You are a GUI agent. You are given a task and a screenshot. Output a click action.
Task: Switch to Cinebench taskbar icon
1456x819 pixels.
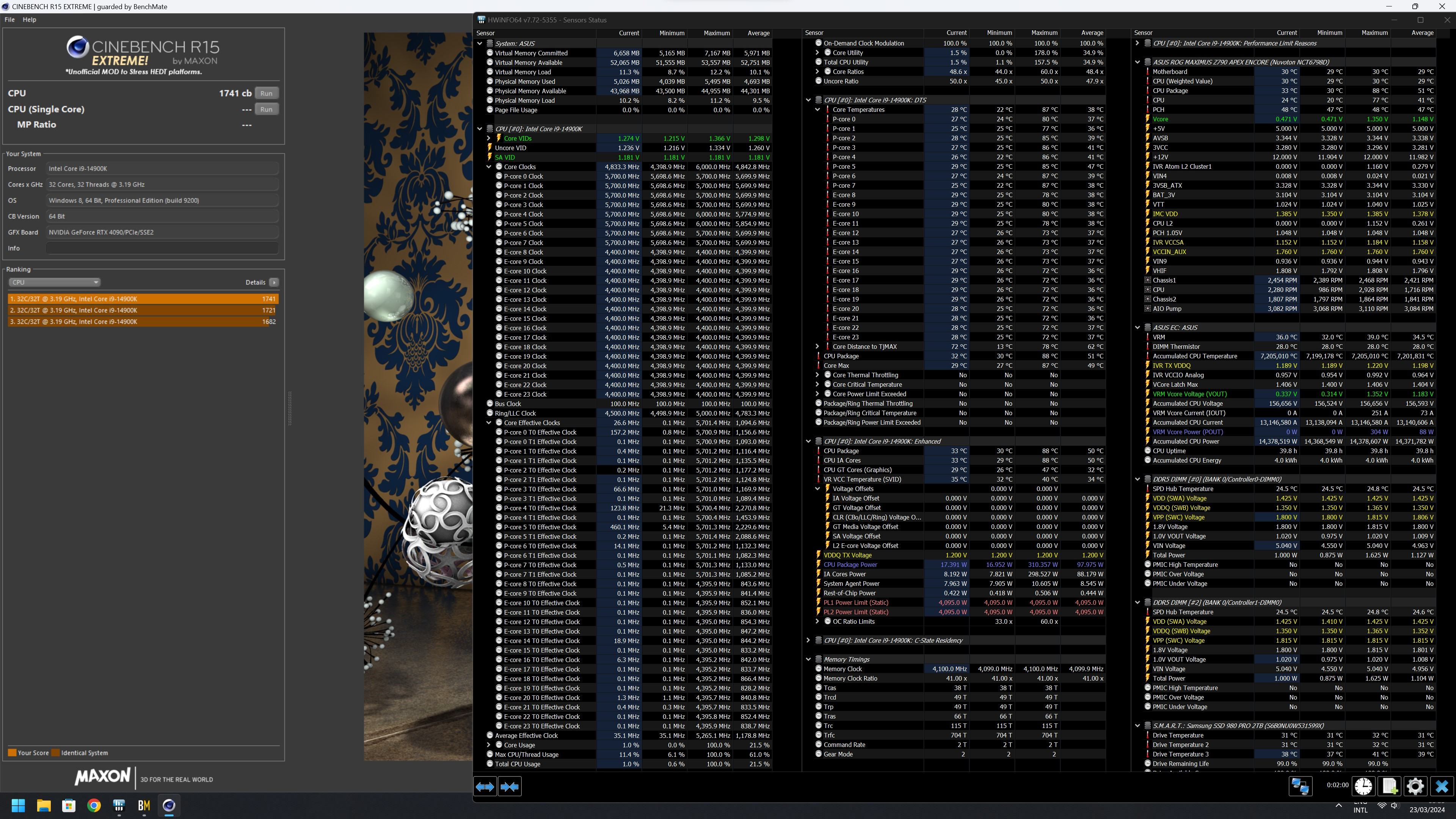pos(169,805)
